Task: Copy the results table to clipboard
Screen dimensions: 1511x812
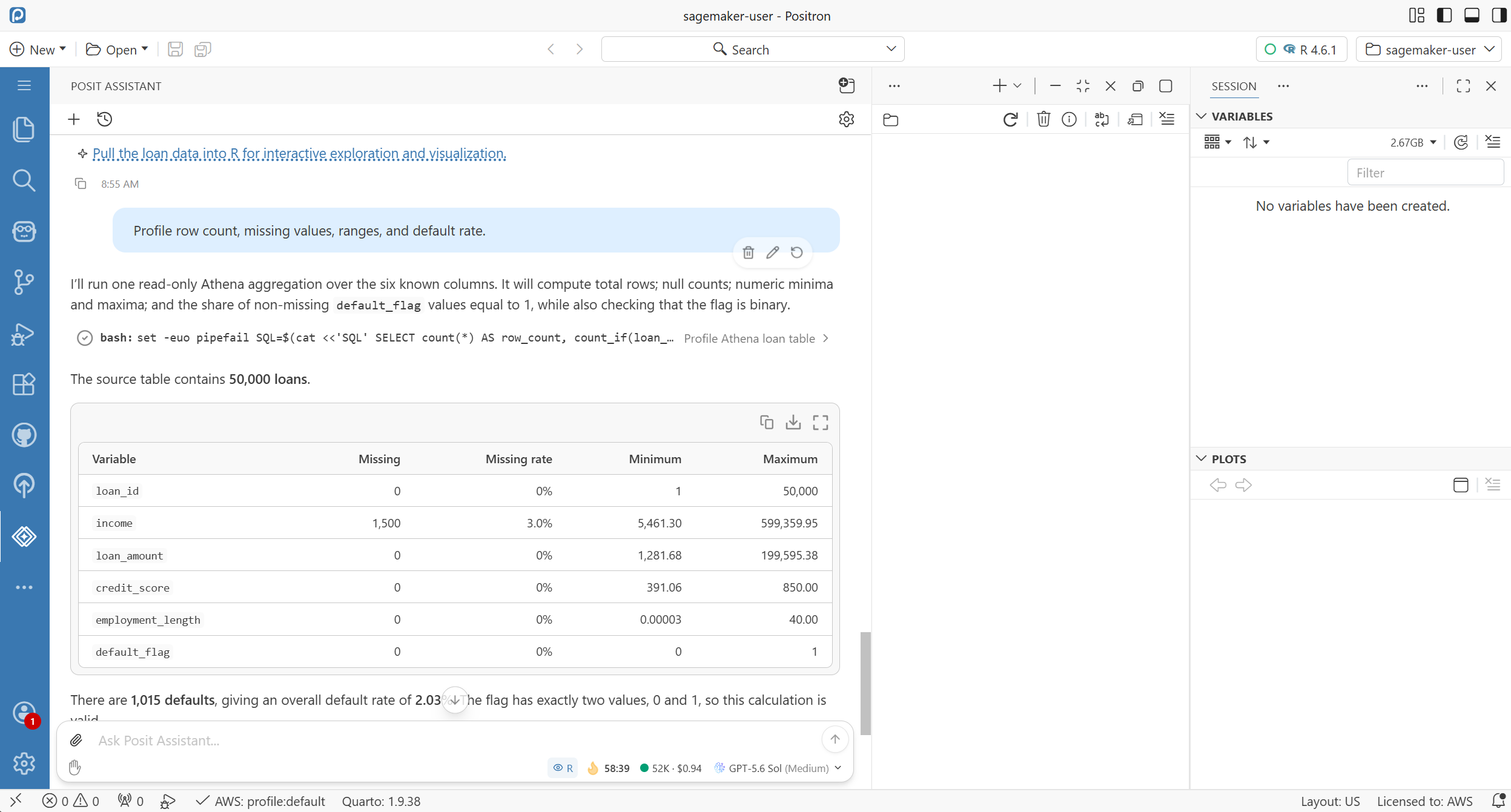Action: click(x=767, y=422)
